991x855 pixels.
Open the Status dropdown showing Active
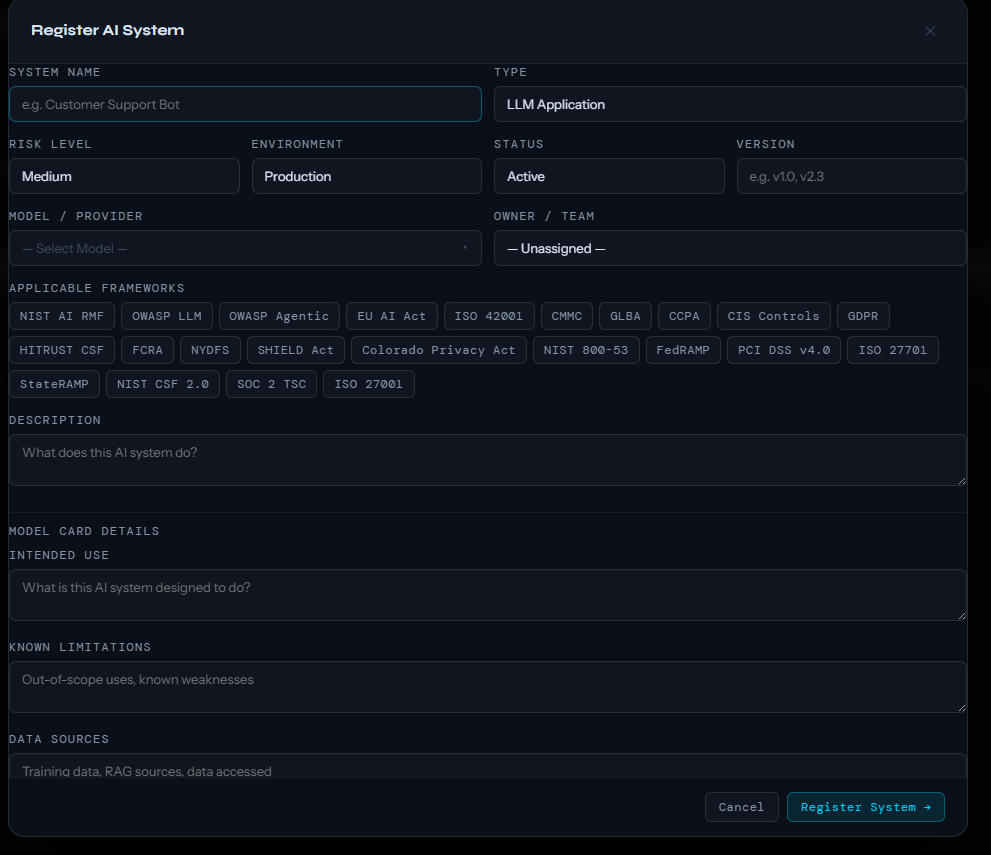[609, 176]
